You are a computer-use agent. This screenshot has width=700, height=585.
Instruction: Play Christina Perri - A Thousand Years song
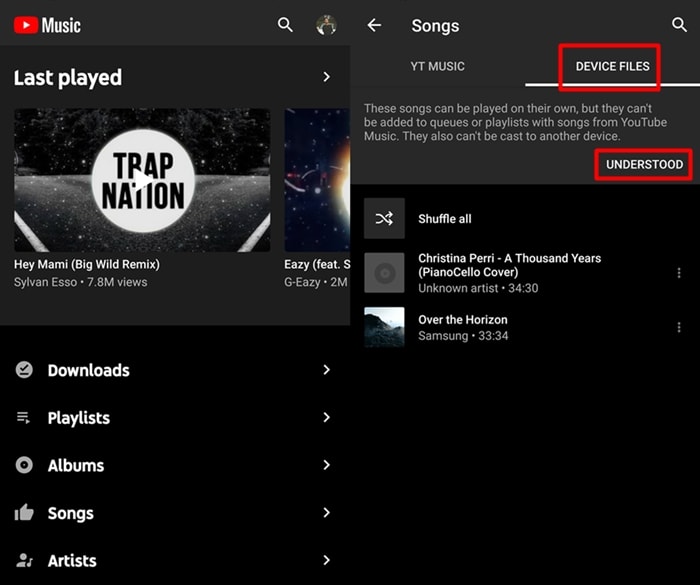509,265
